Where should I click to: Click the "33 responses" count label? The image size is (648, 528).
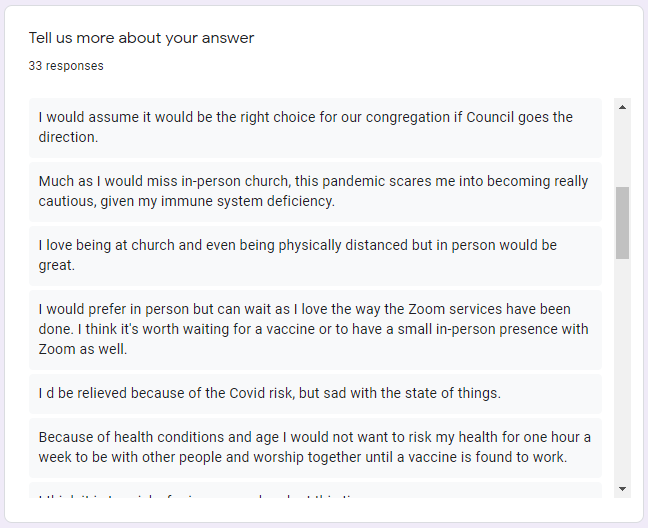click(66, 66)
